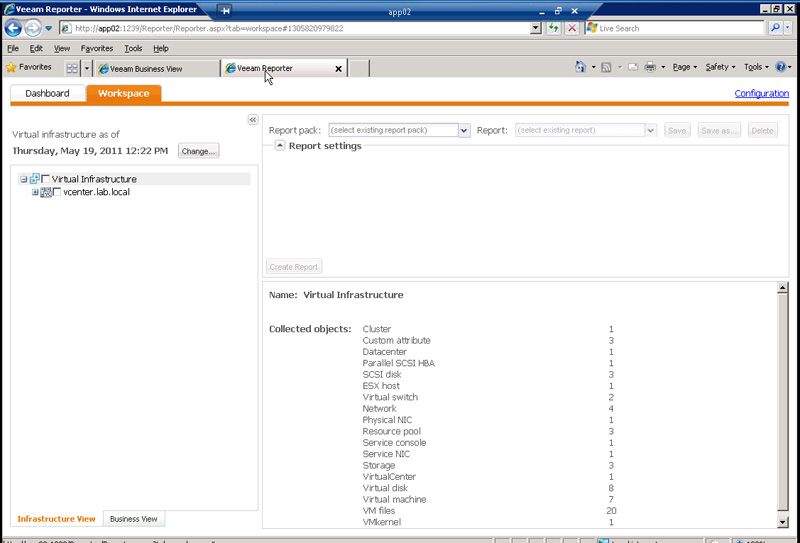Select the vcenter.lab.local tree label
Screen dimensions: 800x543
coord(96,192)
